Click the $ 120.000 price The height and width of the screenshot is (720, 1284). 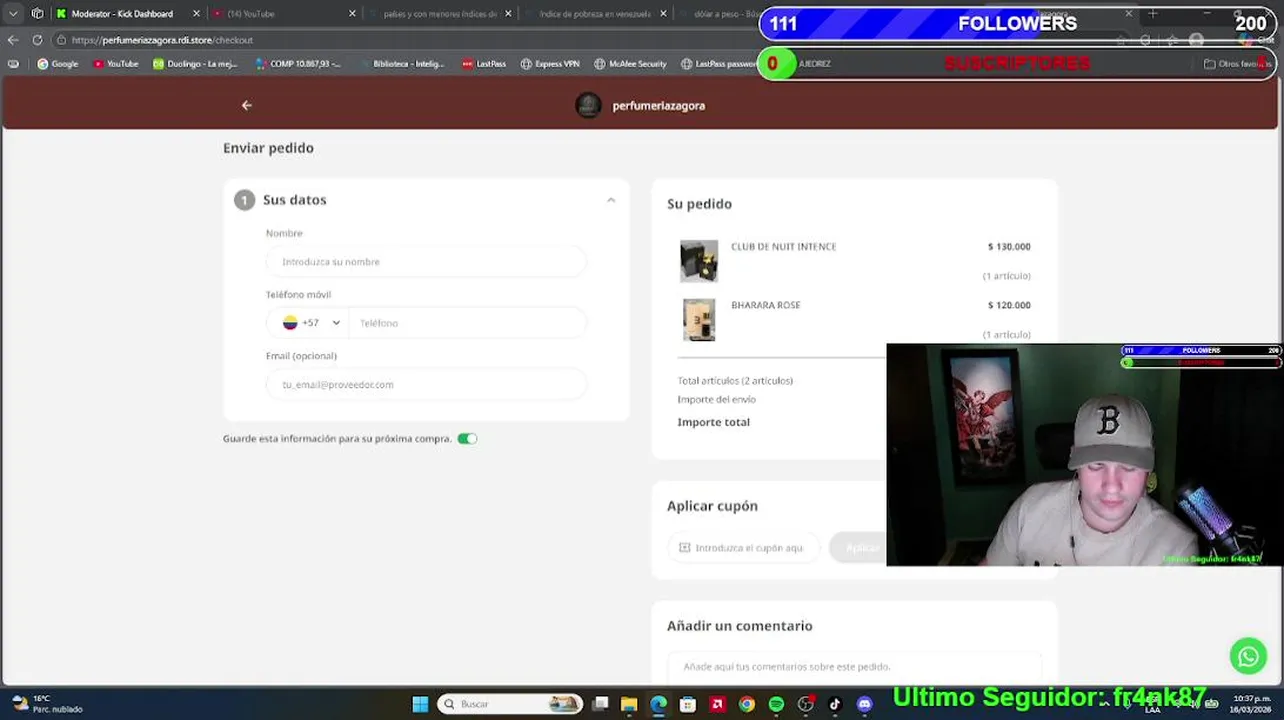point(1009,305)
